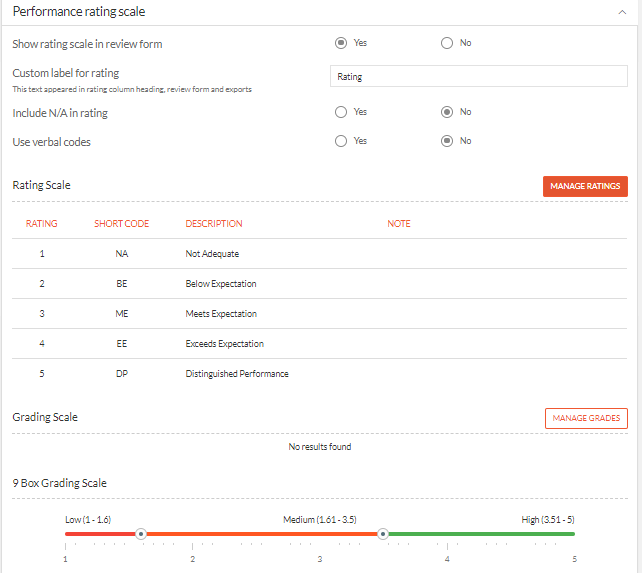The image size is (642, 573).
Task: Select No for Show rating scale in review form
Action: 447,43
